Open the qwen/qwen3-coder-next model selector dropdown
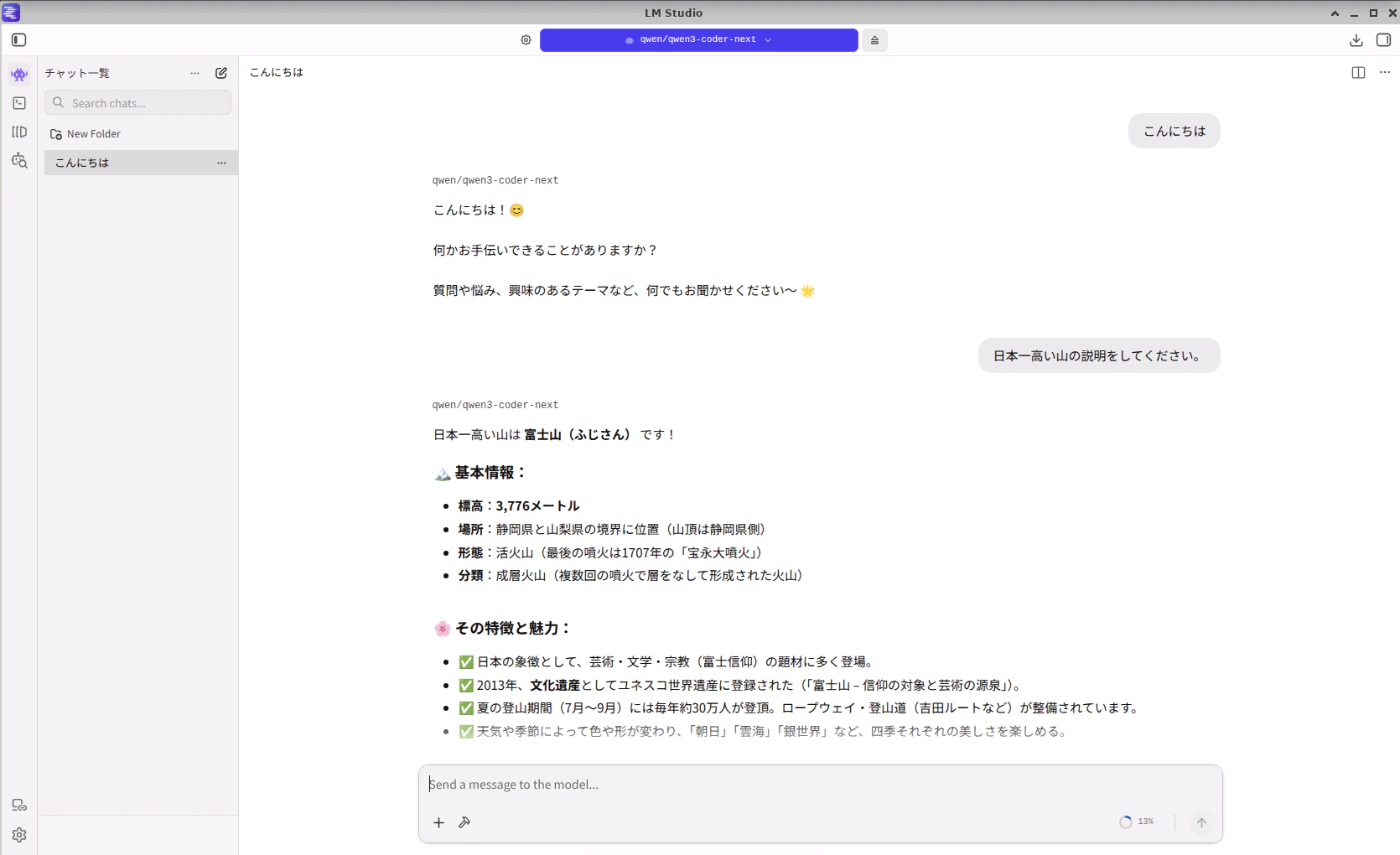The height and width of the screenshot is (855, 1400). pyautogui.click(x=698, y=40)
